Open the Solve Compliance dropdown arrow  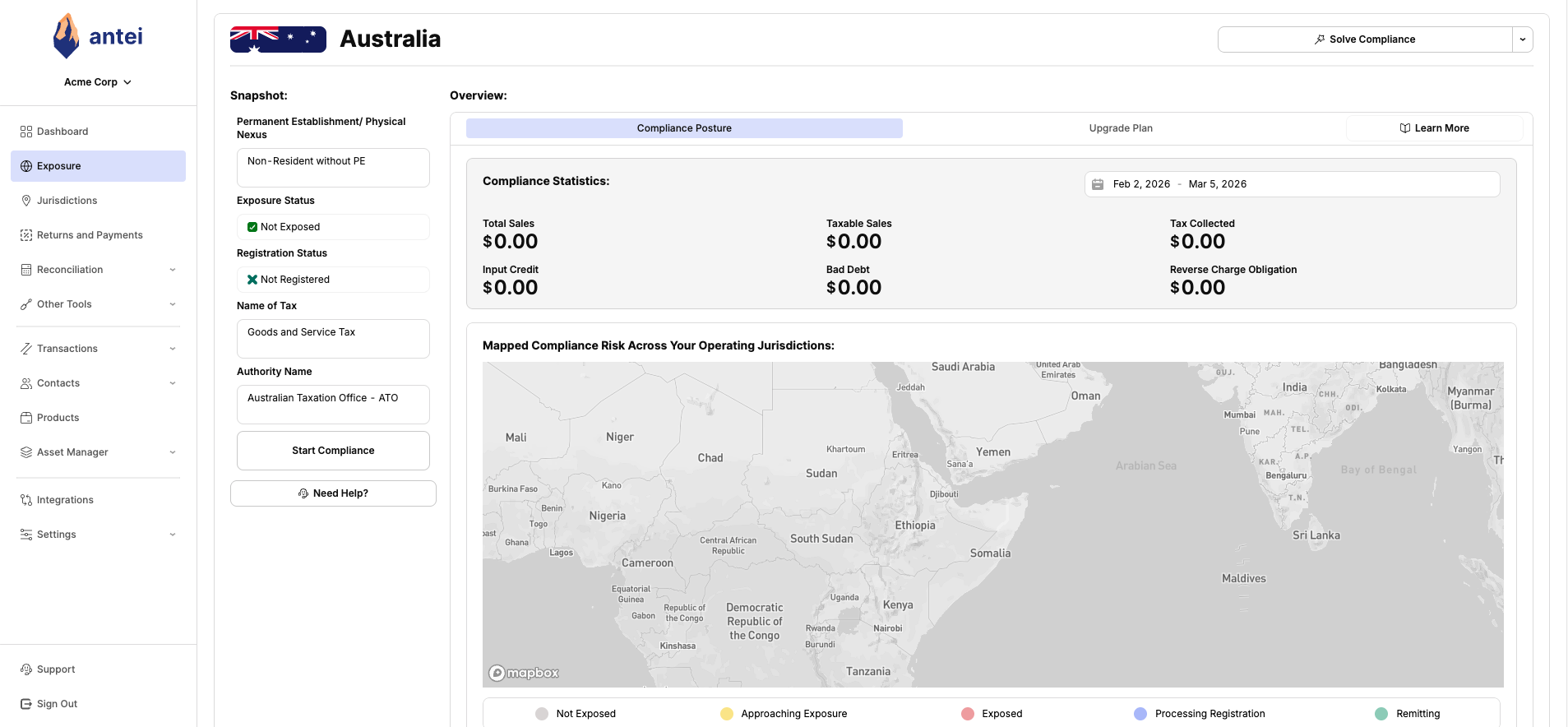1523,39
